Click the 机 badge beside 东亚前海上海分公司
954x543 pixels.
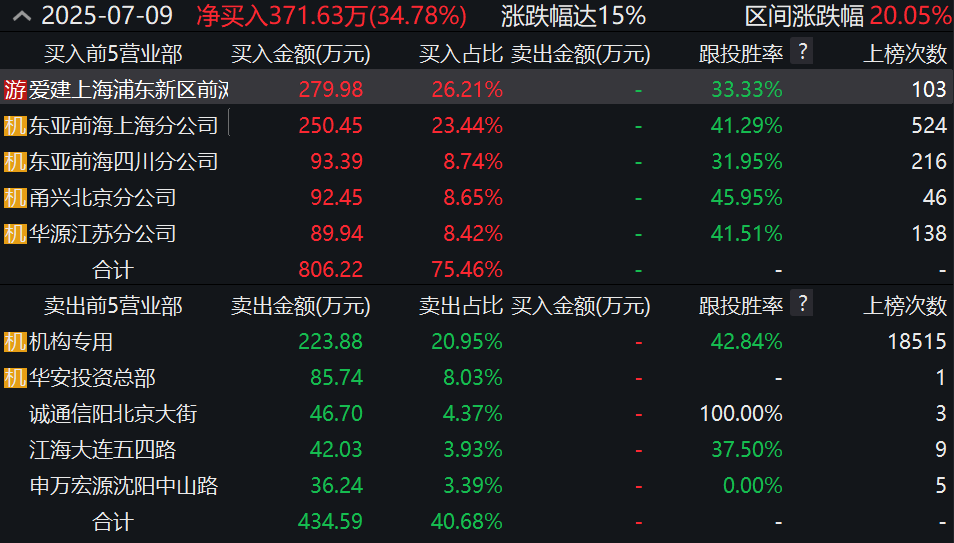[15, 125]
